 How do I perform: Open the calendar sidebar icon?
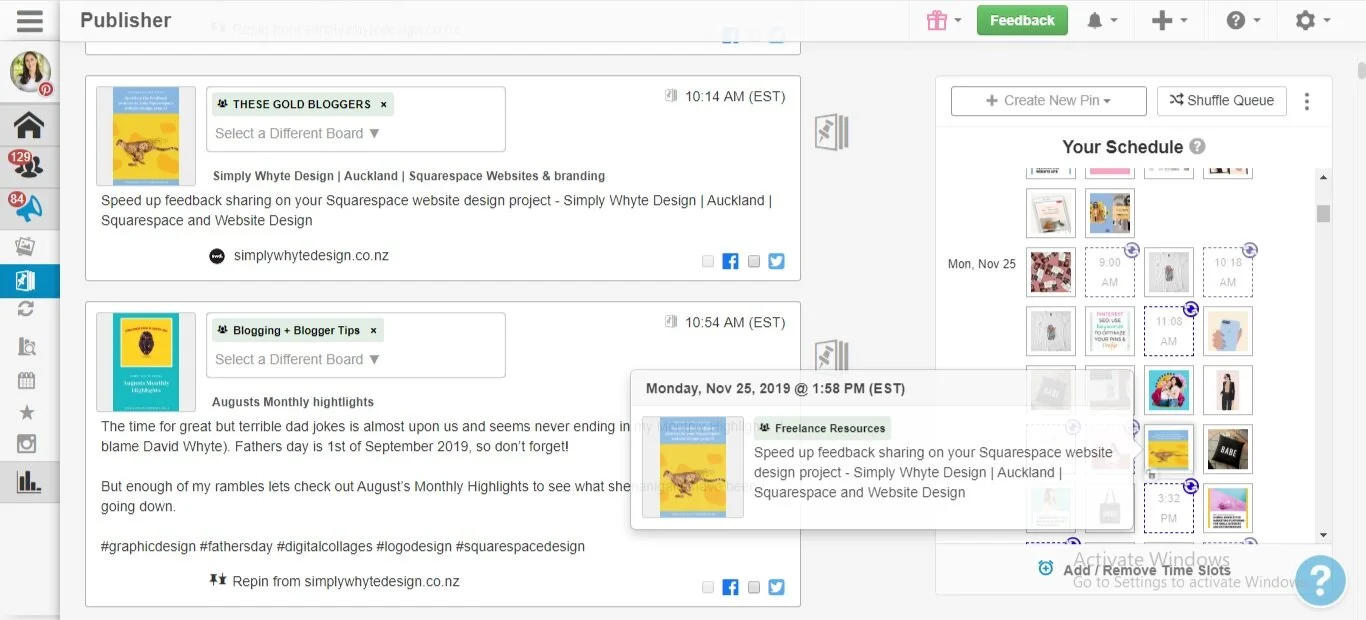pyautogui.click(x=27, y=380)
